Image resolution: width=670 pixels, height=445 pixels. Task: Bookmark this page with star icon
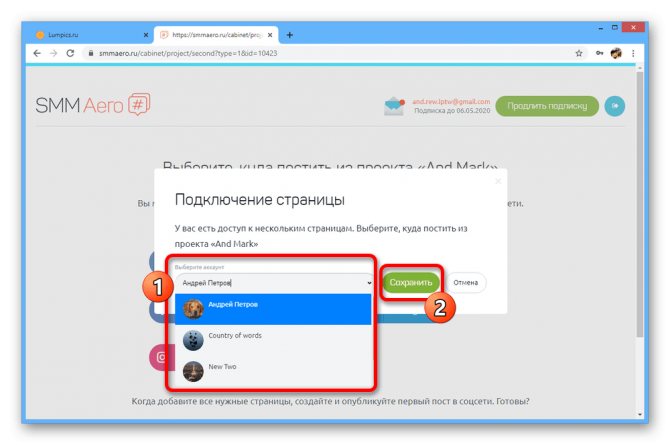[x=579, y=53]
